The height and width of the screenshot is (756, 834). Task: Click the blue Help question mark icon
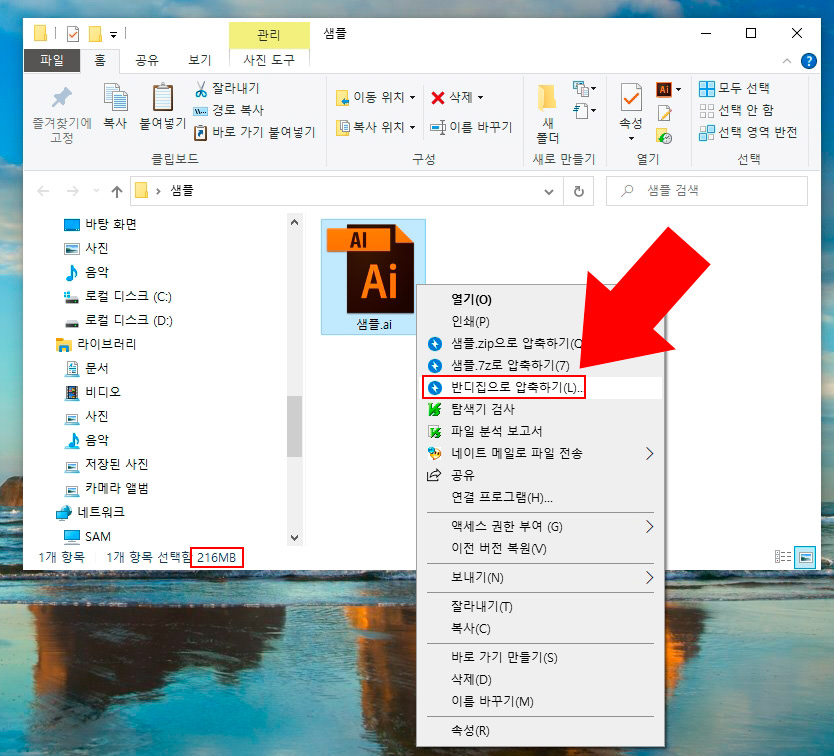808,61
